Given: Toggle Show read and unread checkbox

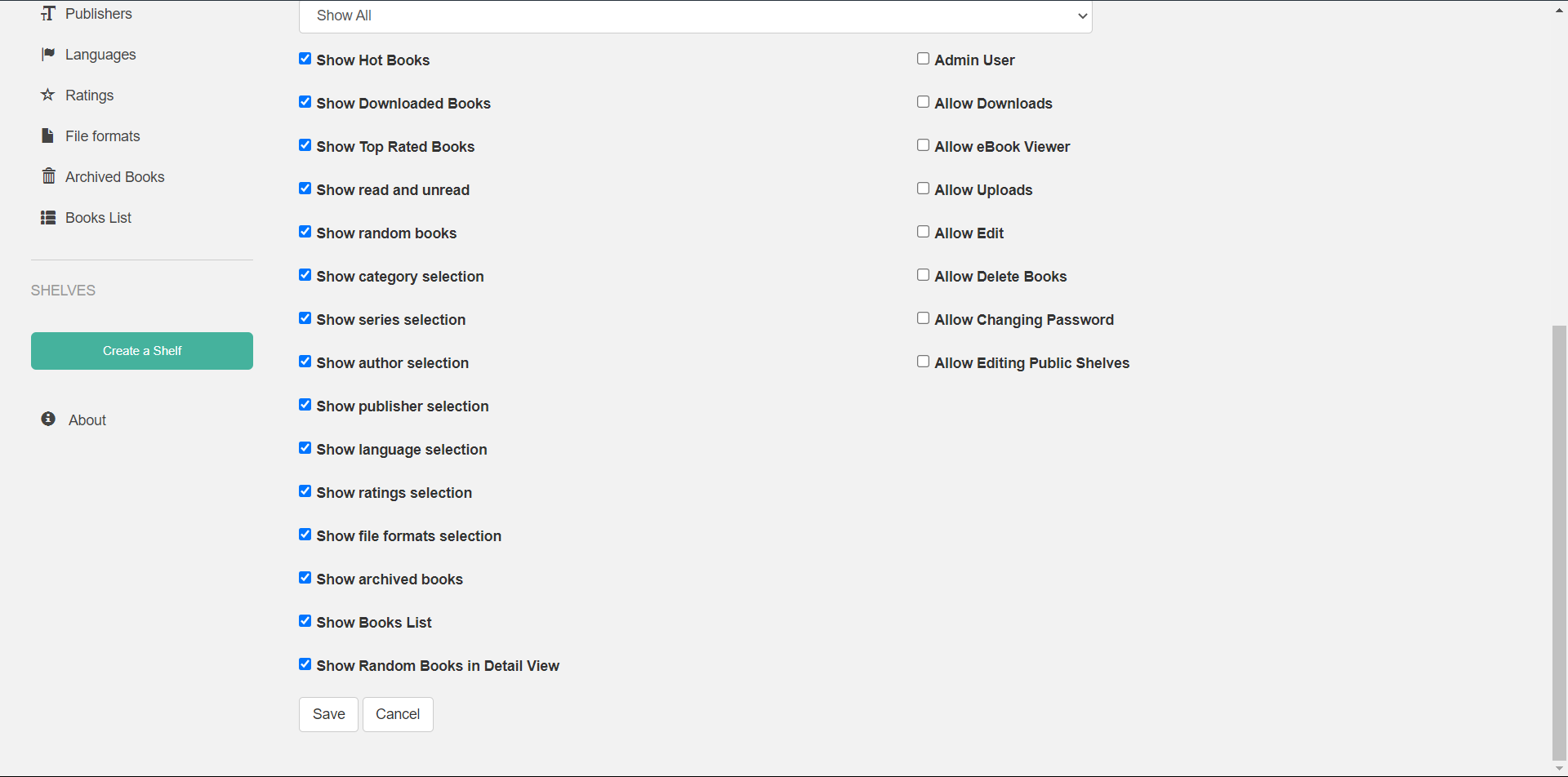Looking at the screenshot, I should point(305,189).
